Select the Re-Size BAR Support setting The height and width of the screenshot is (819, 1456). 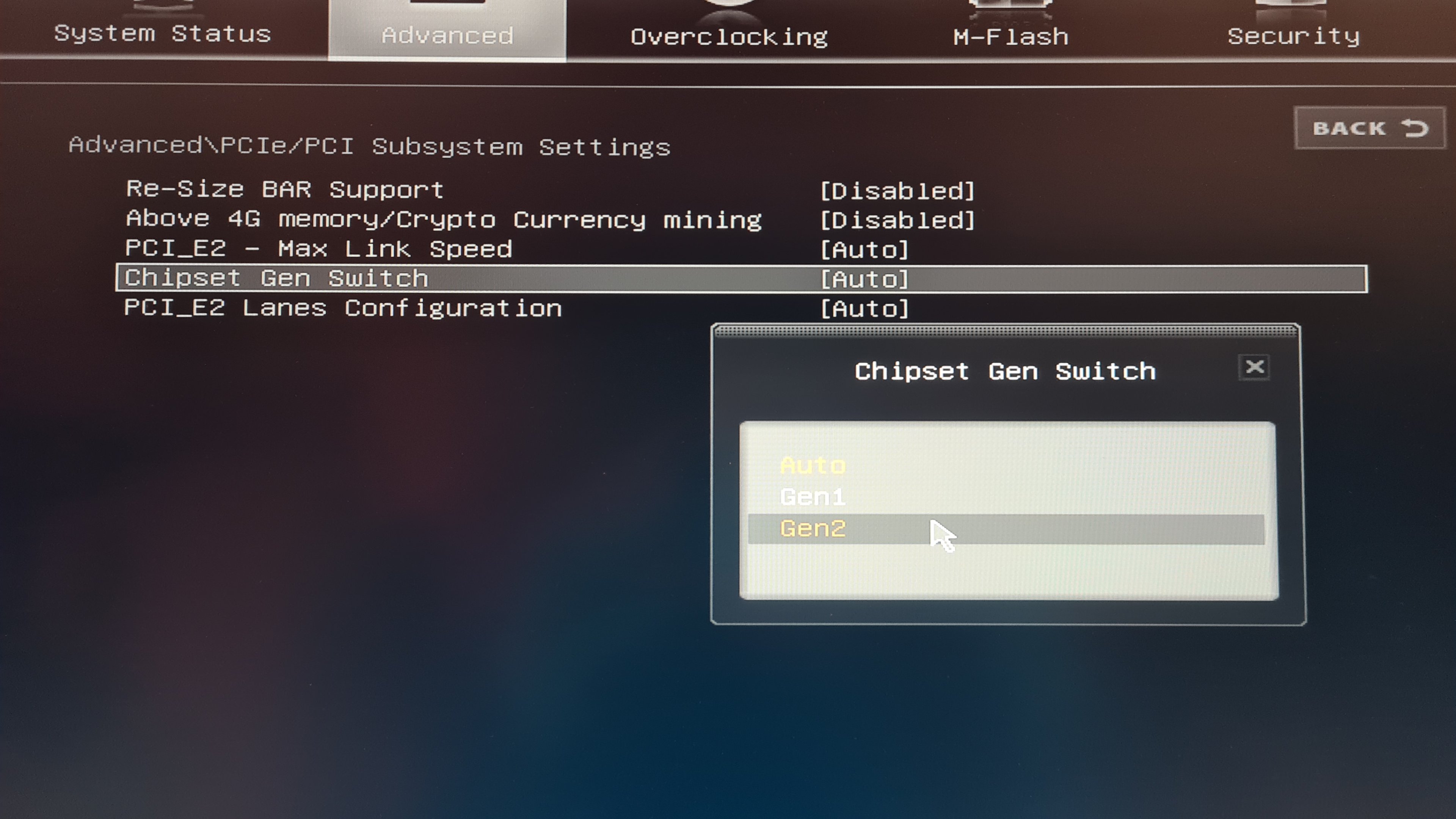tap(285, 189)
